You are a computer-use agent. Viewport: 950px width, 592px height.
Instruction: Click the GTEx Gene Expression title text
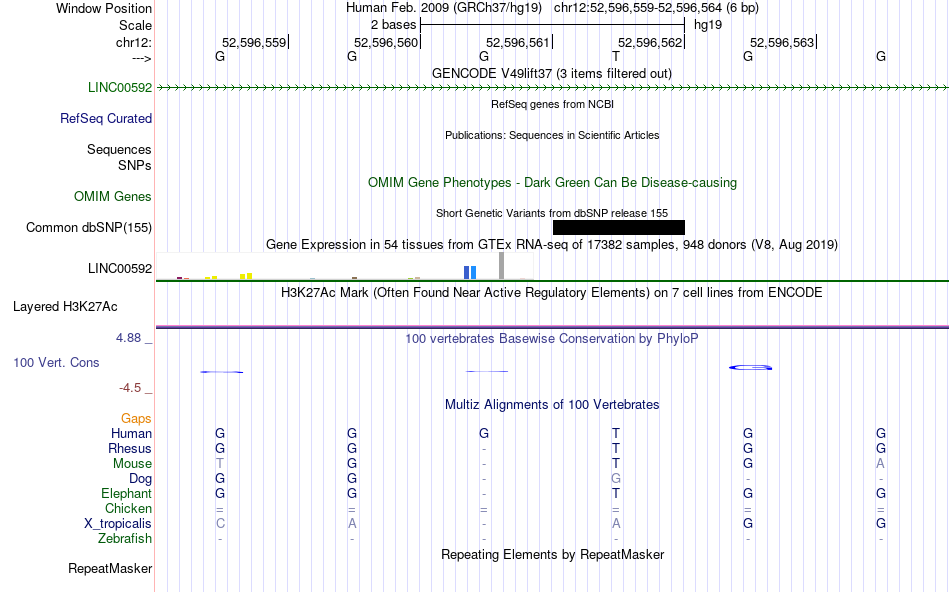552,244
